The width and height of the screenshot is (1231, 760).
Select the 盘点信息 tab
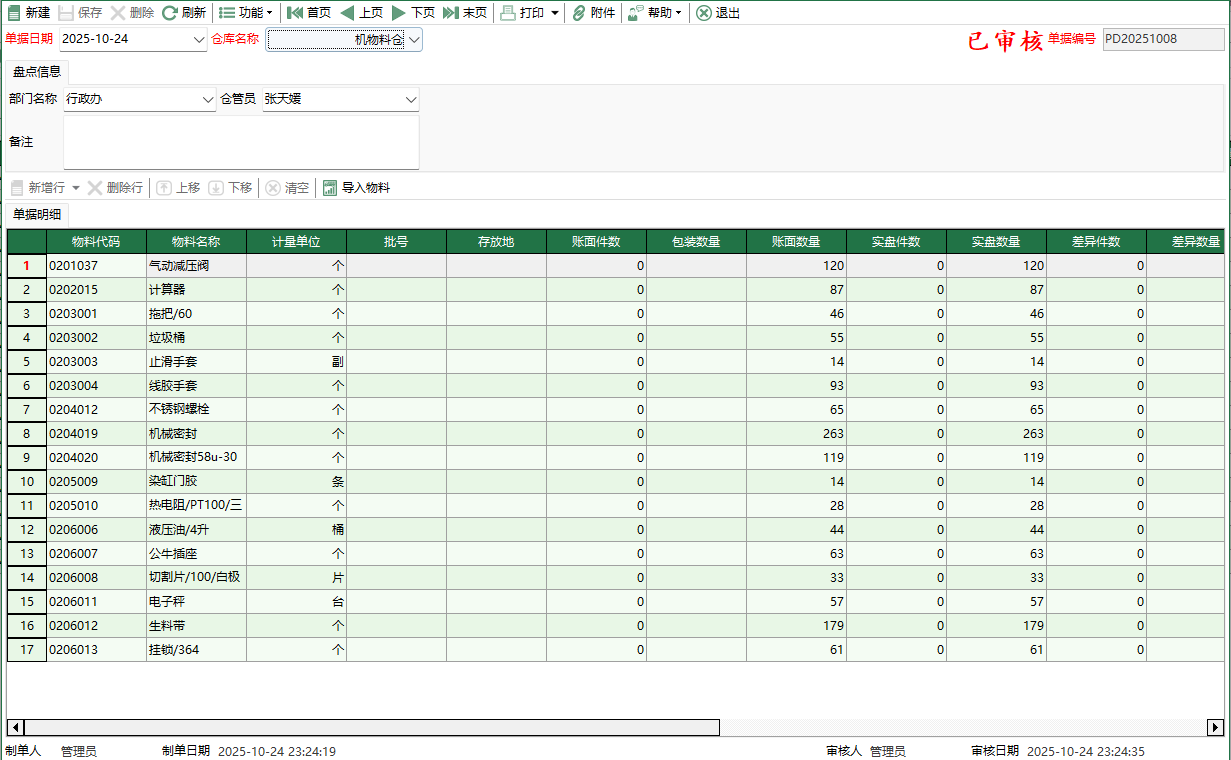(x=37, y=72)
